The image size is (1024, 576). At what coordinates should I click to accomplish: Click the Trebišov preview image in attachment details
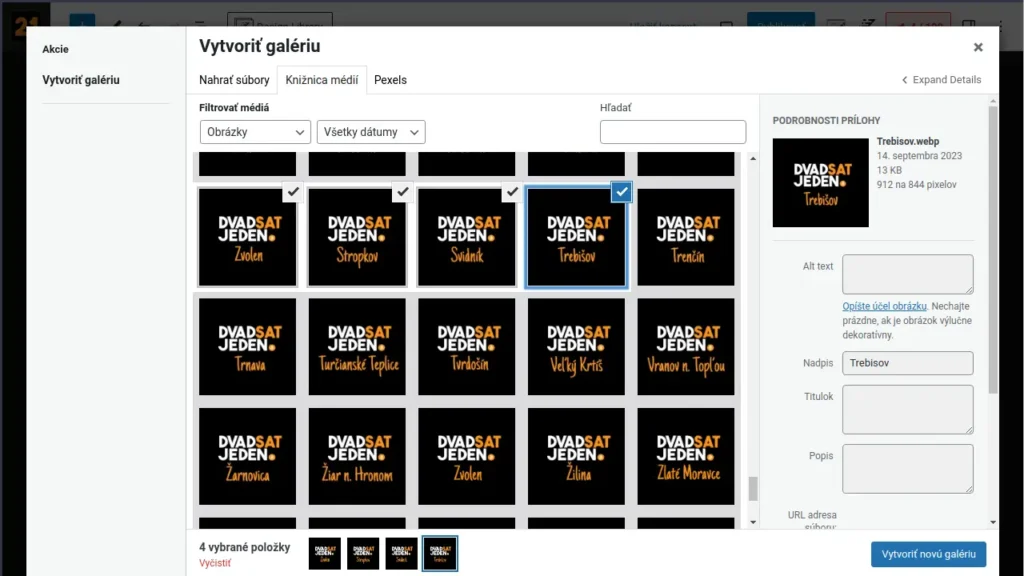pos(821,183)
